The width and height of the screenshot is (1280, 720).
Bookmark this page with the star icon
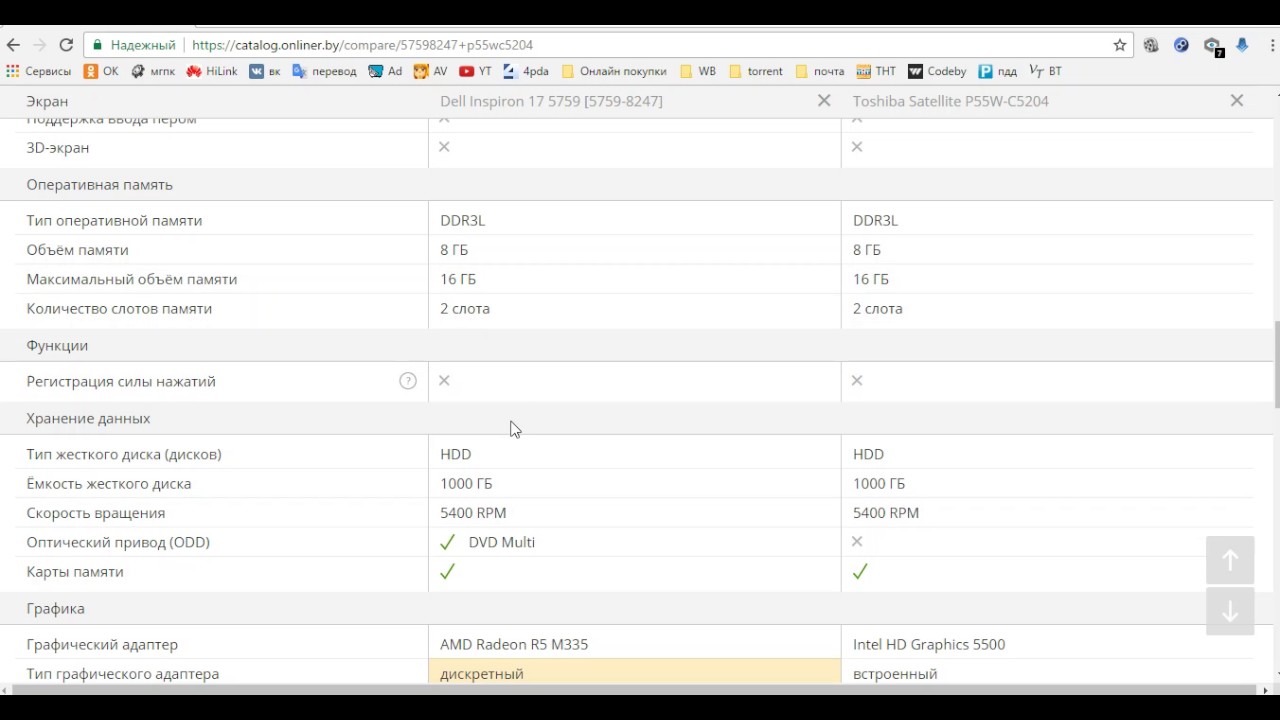[x=1120, y=45]
